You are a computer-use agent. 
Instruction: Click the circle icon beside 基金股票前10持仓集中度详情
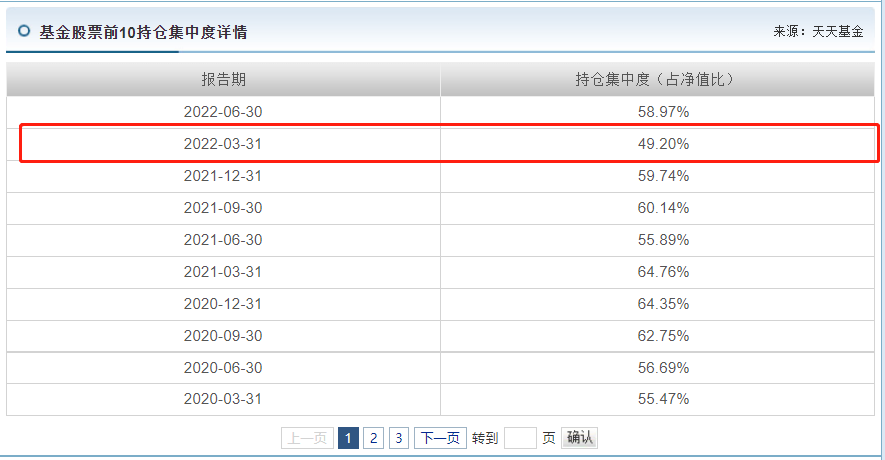[24, 31]
